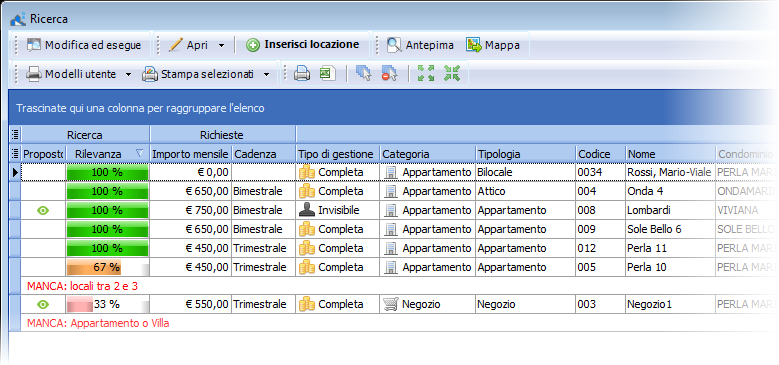
Task: Click the Richieste band header
Action: [222, 135]
